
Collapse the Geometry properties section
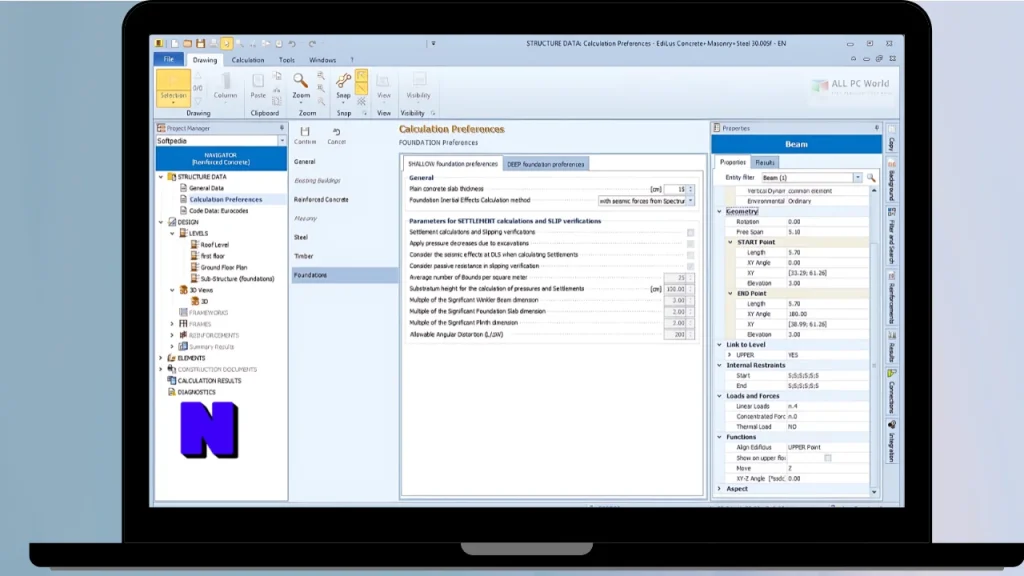[720, 212]
